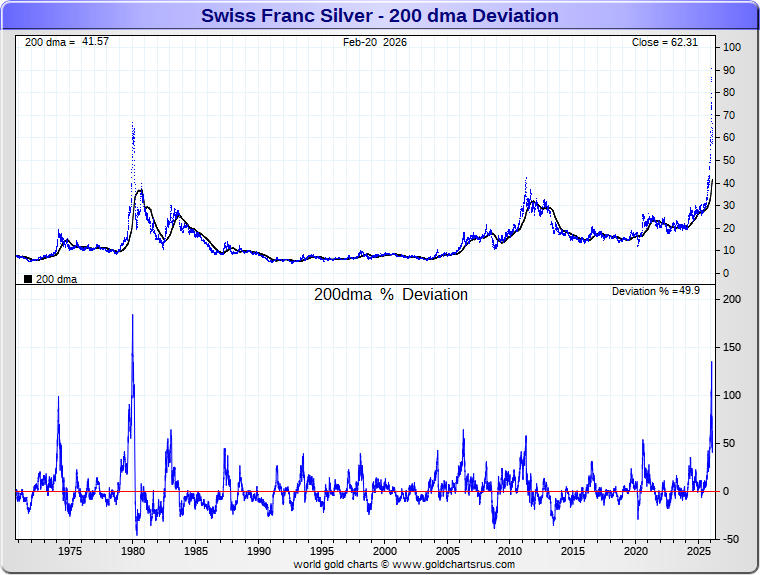Click the footer 'world gold charts © www.goldchartsrus.com'
This screenshot has height=575, width=760.
(404, 564)
